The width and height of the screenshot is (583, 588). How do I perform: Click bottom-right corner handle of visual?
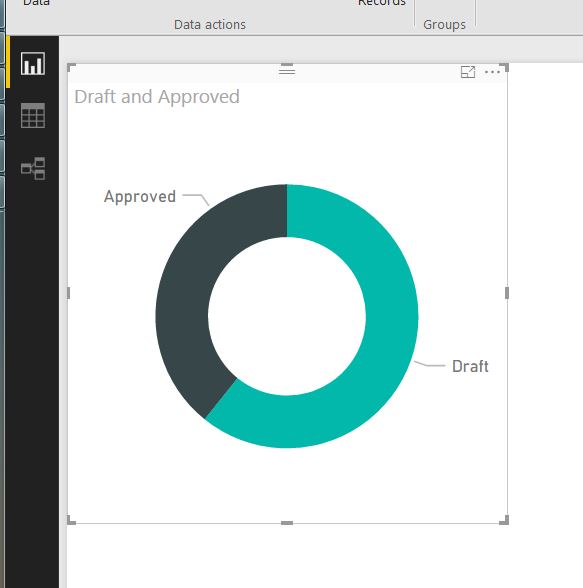point(504,520)
